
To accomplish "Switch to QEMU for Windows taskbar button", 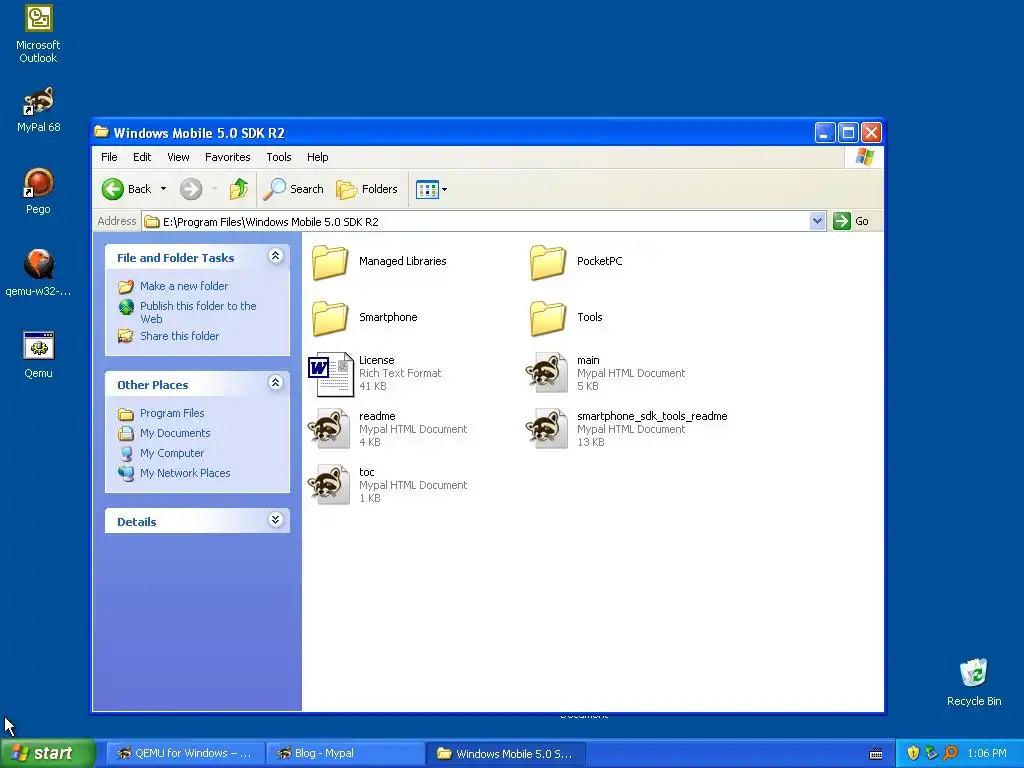I will 185,754.
